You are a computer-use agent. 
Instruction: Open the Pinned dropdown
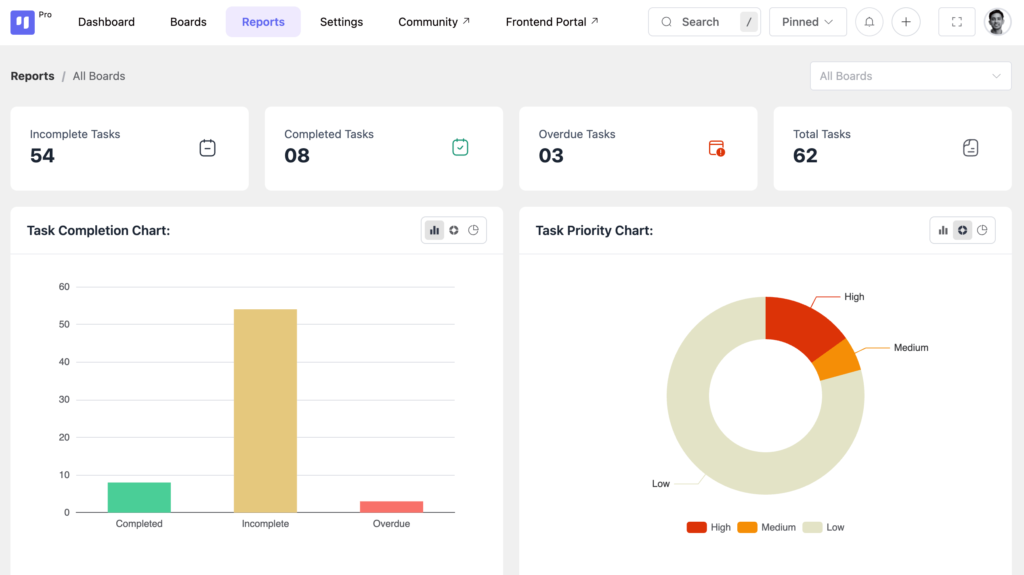coord(808,22)
